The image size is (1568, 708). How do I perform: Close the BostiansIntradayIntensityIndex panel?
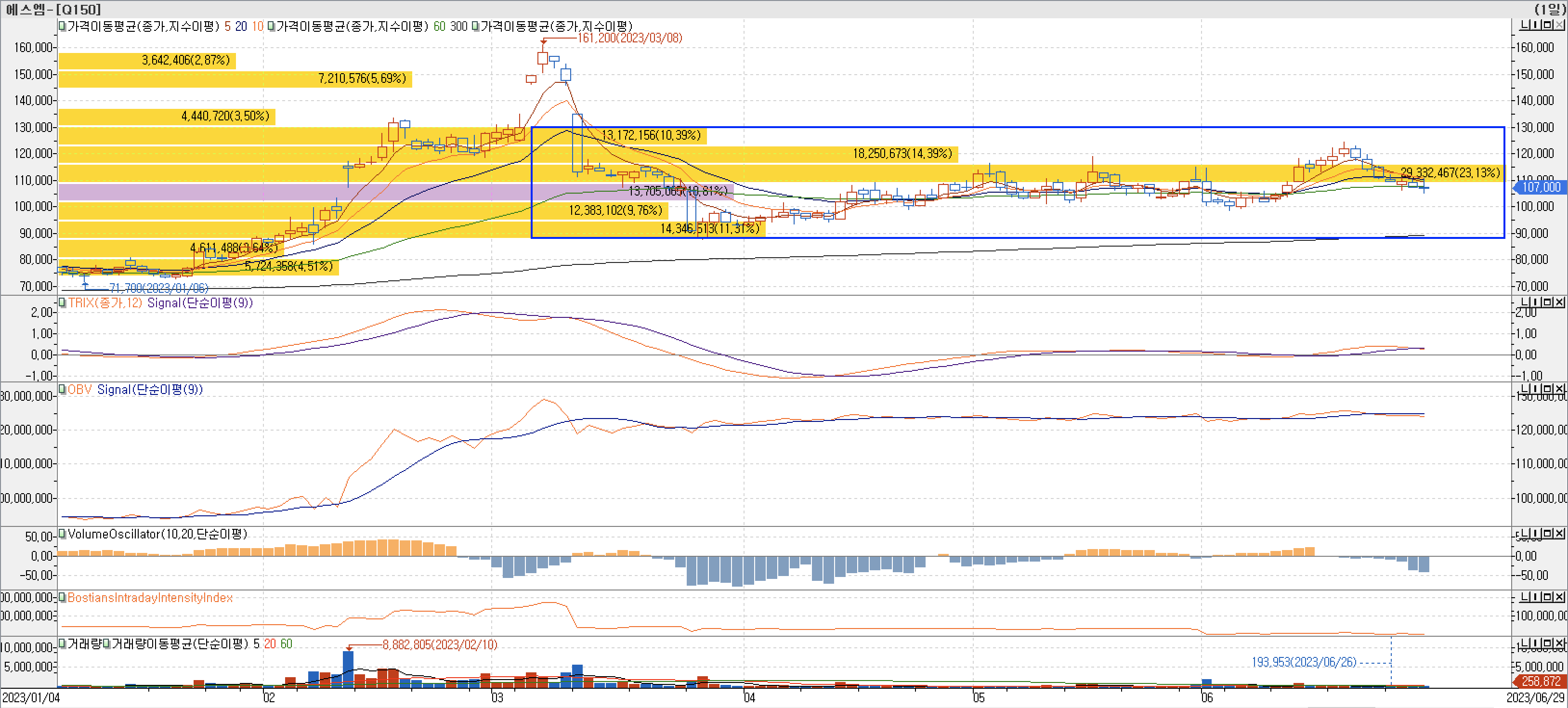[1560, 597]
